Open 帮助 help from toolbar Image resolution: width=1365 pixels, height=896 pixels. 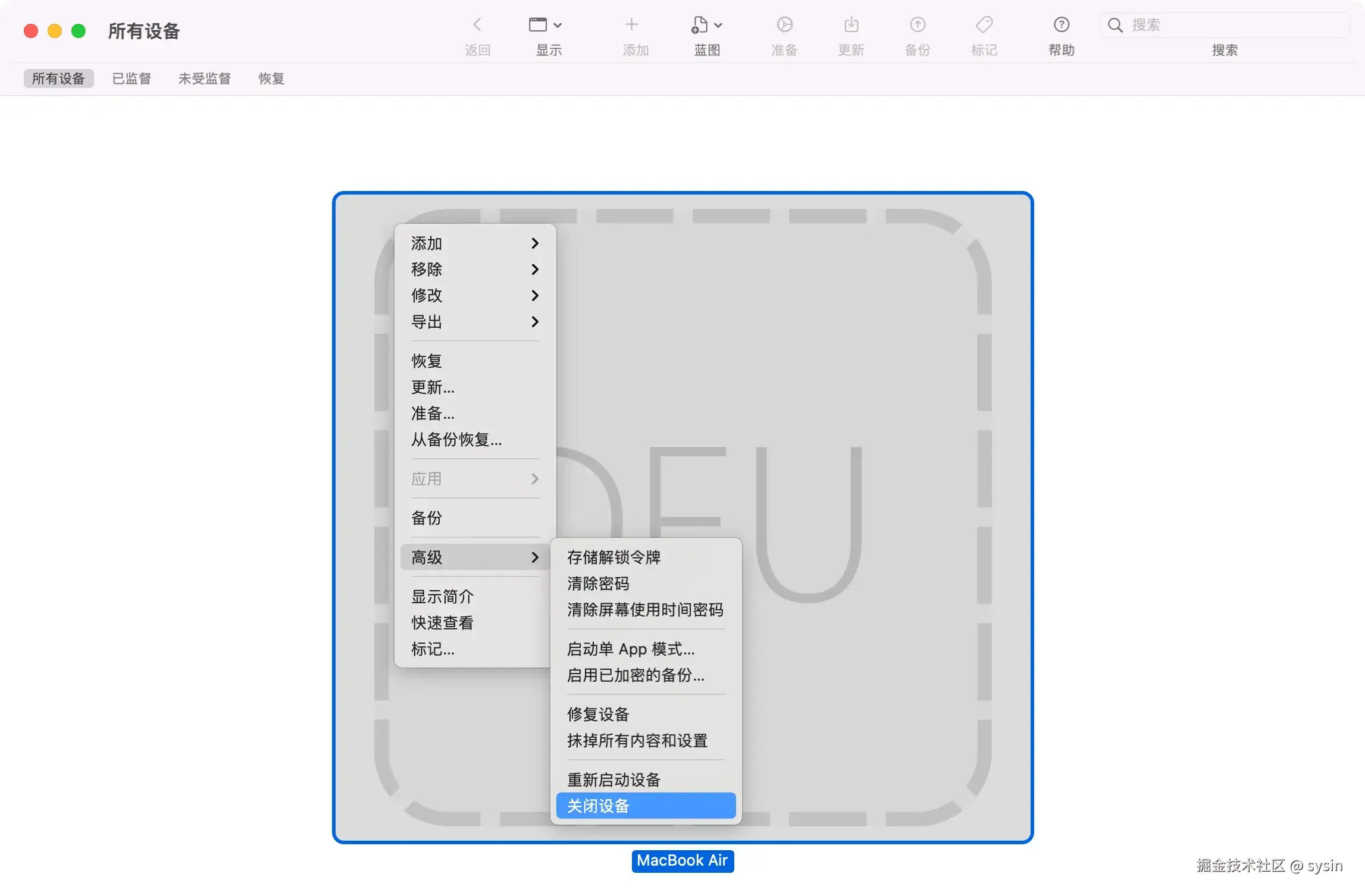click(x=1061, y=25)
